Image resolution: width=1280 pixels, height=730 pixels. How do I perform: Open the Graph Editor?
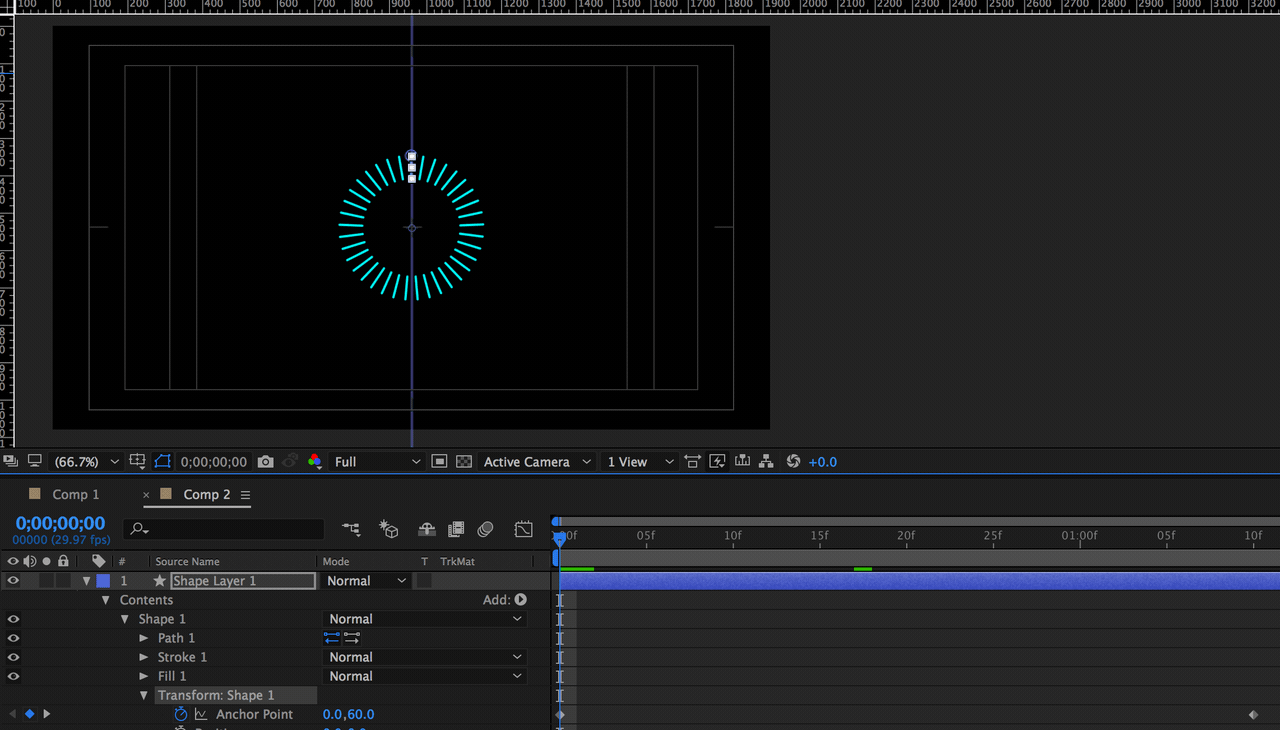524,529
